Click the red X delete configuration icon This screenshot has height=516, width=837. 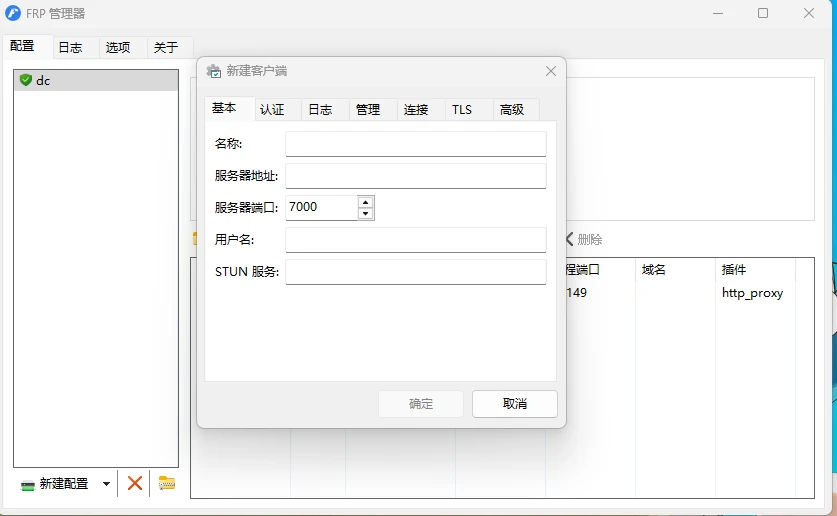tap(135, 483)
